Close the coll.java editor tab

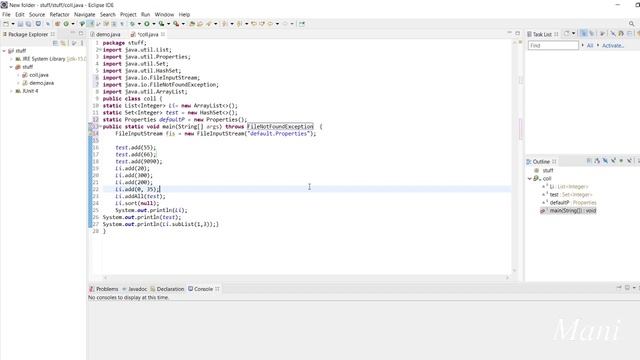pos(163,34)
